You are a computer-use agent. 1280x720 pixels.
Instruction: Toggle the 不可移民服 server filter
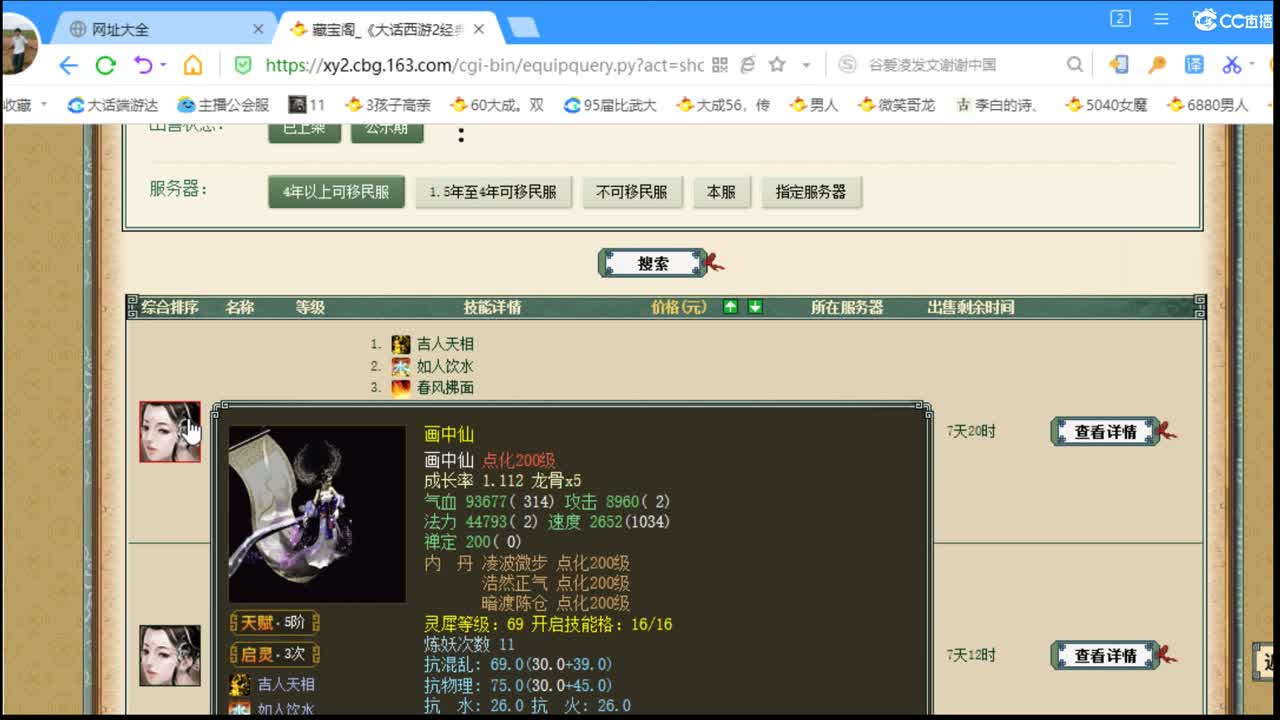pyautogui.click(x=632, y=192)
